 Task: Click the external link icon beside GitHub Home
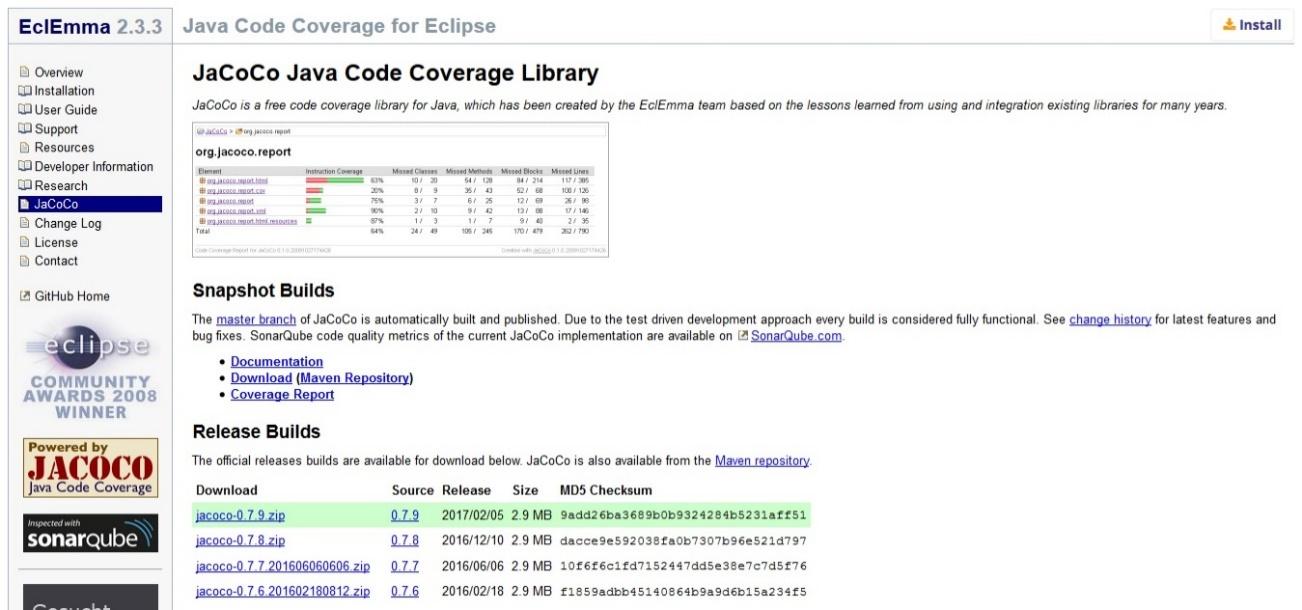click(x=25, y=296)
